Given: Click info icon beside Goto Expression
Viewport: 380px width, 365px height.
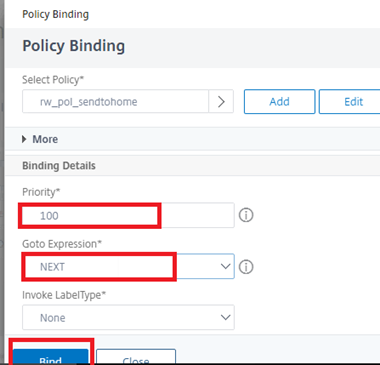Looking at the screenshot, I should pos(246,267).
